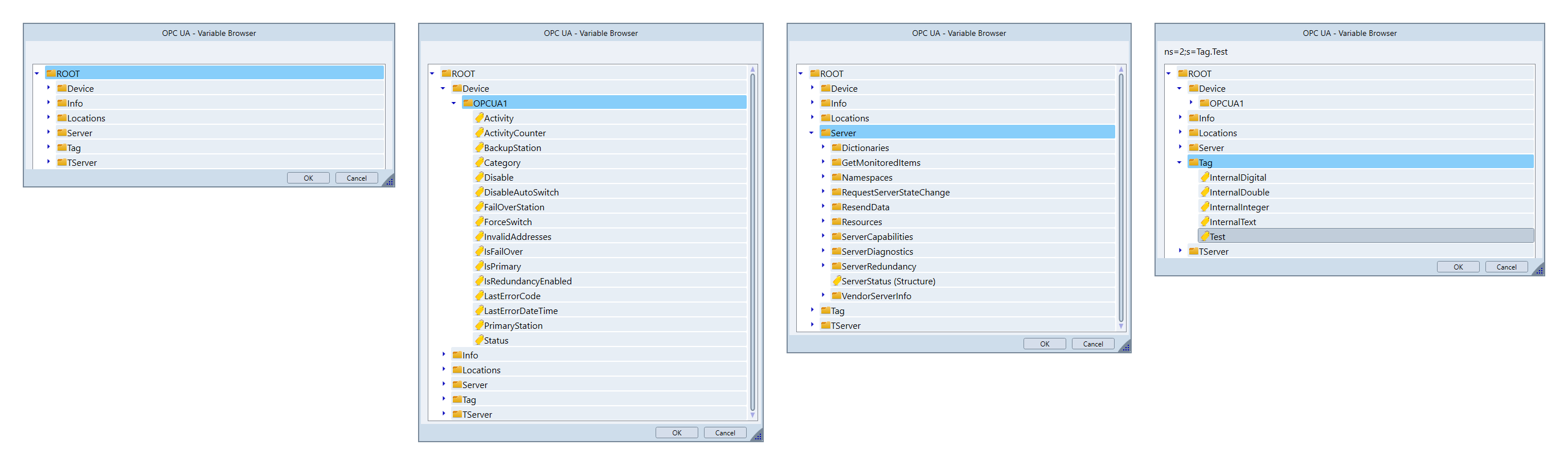Expand OPCUA1 node in fourth window
Viewport: 1568px width, 465px height.
[x=1190, y=103]
